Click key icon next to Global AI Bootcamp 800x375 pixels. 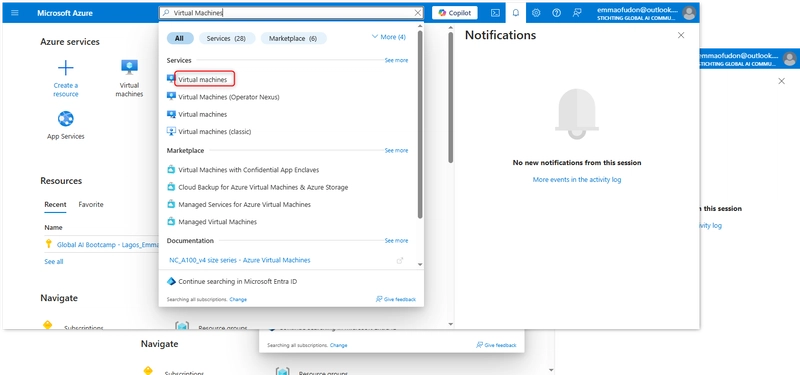click(48, 244)
